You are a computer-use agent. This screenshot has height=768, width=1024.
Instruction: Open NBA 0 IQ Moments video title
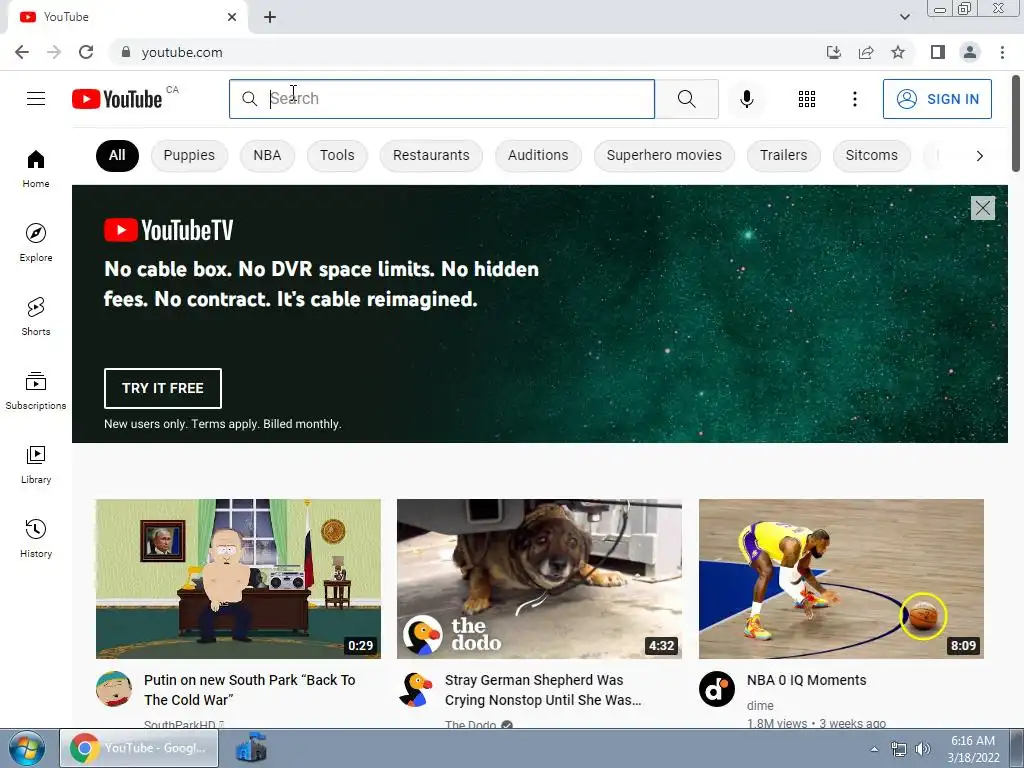point(807,680)
